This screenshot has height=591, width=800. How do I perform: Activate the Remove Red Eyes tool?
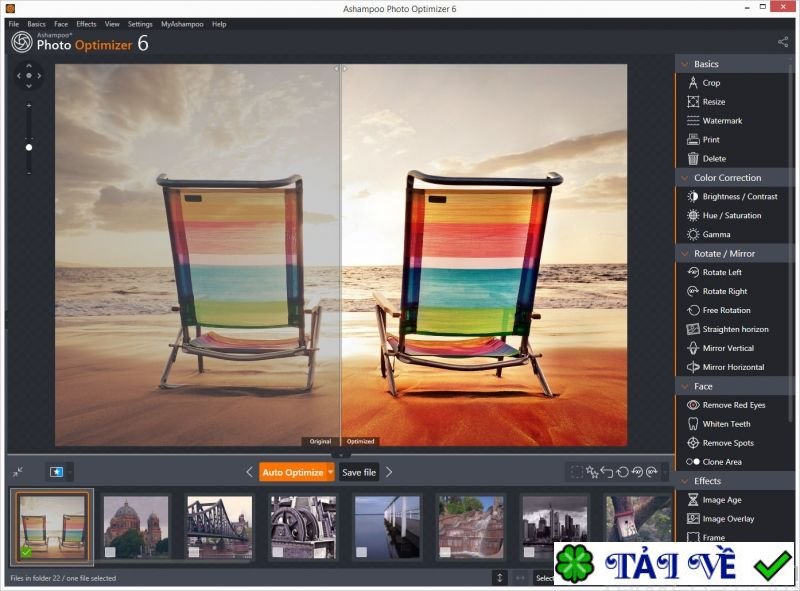[x=726, y=404]
